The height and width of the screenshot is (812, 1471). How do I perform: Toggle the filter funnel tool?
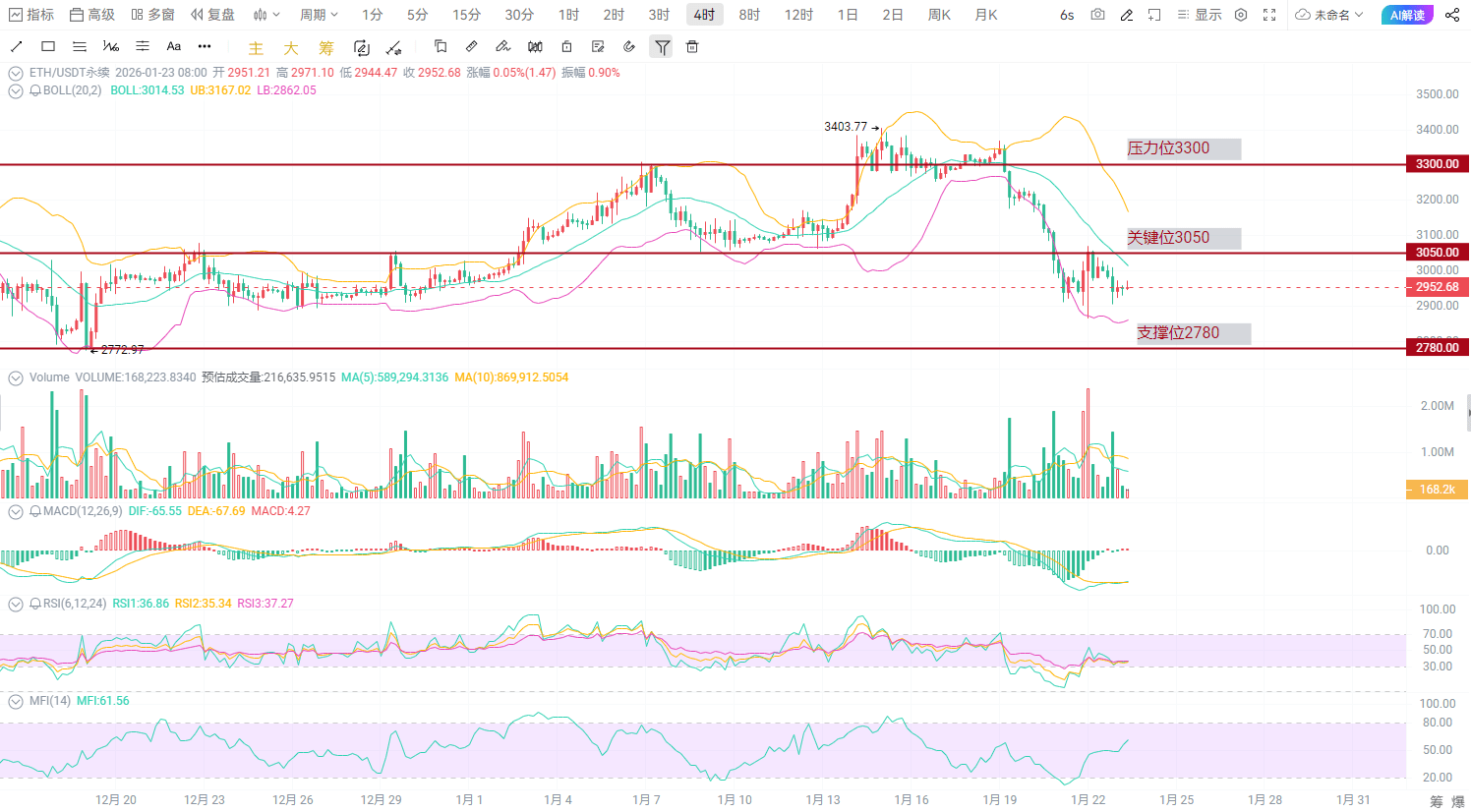[662, 46]
